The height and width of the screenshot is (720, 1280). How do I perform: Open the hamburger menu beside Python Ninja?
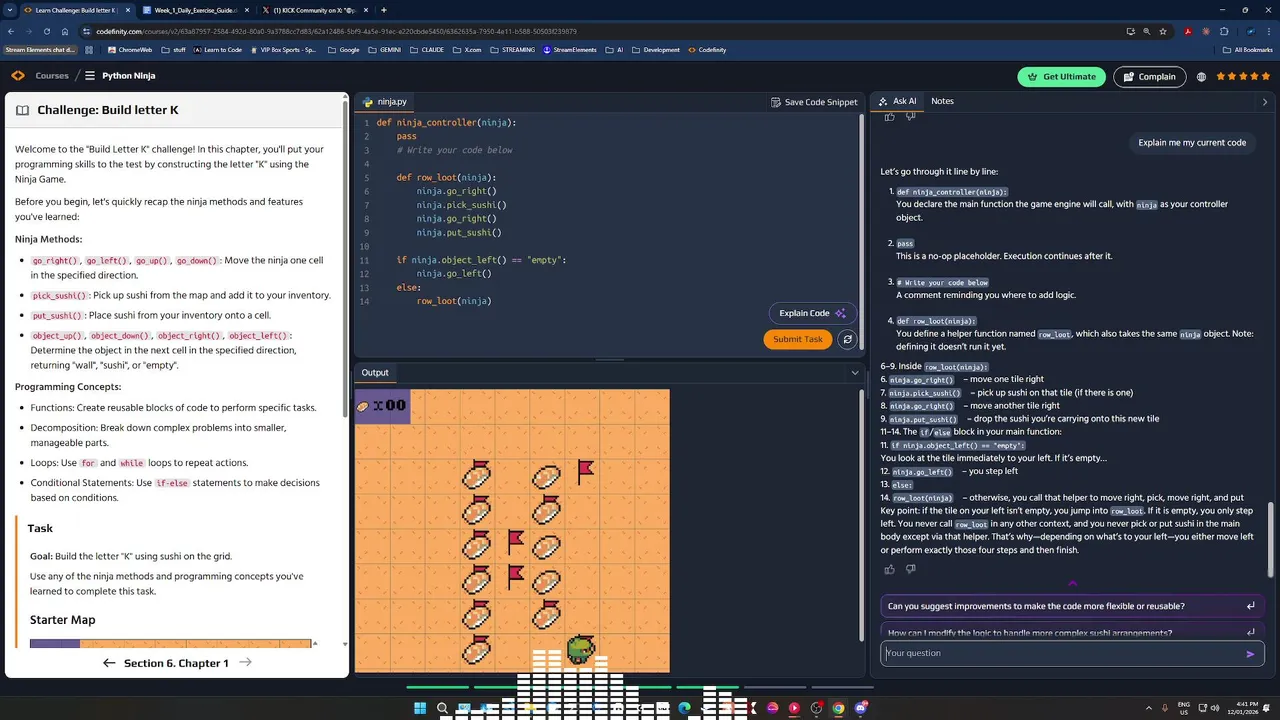(x=89, y=76)
